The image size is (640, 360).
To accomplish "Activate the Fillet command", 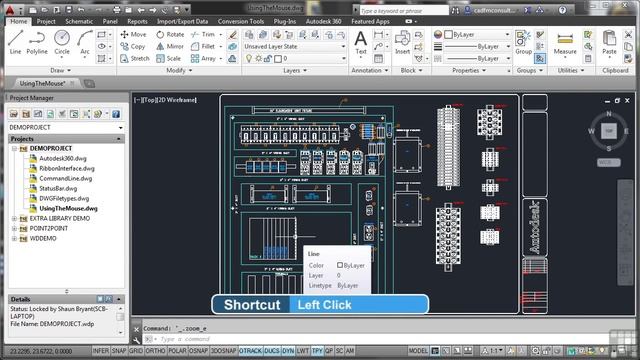I will pyautogui.click(x=203, y=47).
